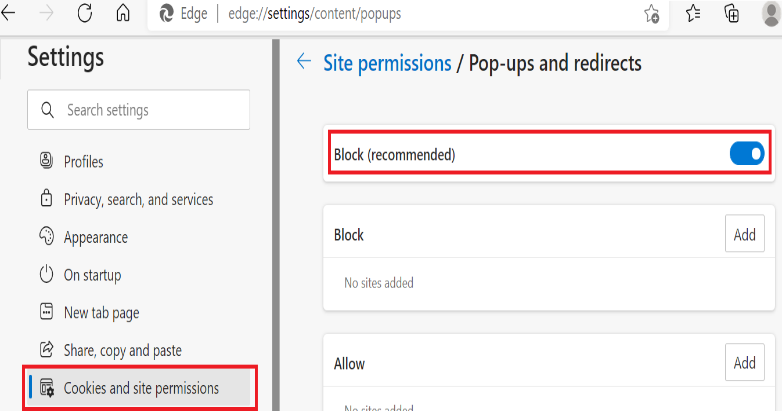This screenshot has height=411, width=782.
Task: Select Cookies and site permissions
Action: (141, 388)
